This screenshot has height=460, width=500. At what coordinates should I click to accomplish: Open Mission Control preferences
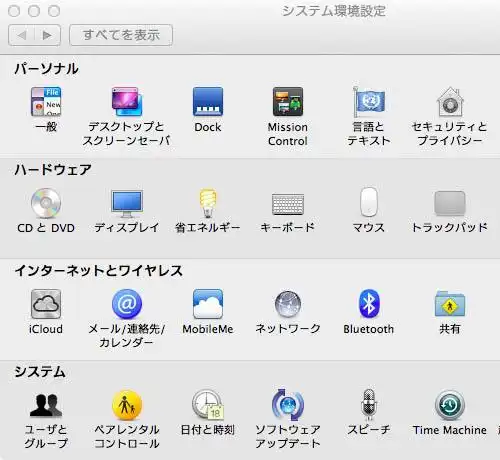(288, 102)
